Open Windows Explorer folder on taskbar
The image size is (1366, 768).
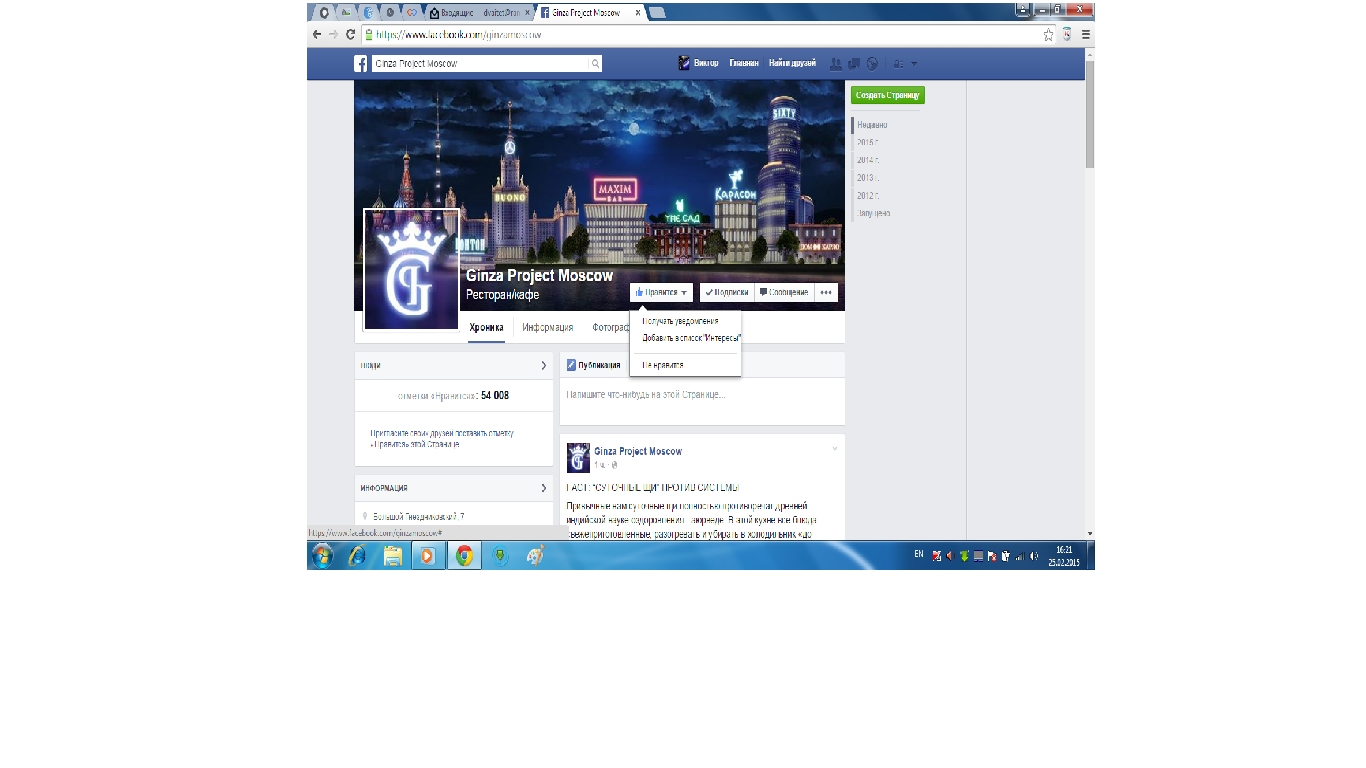click(392, 556)
